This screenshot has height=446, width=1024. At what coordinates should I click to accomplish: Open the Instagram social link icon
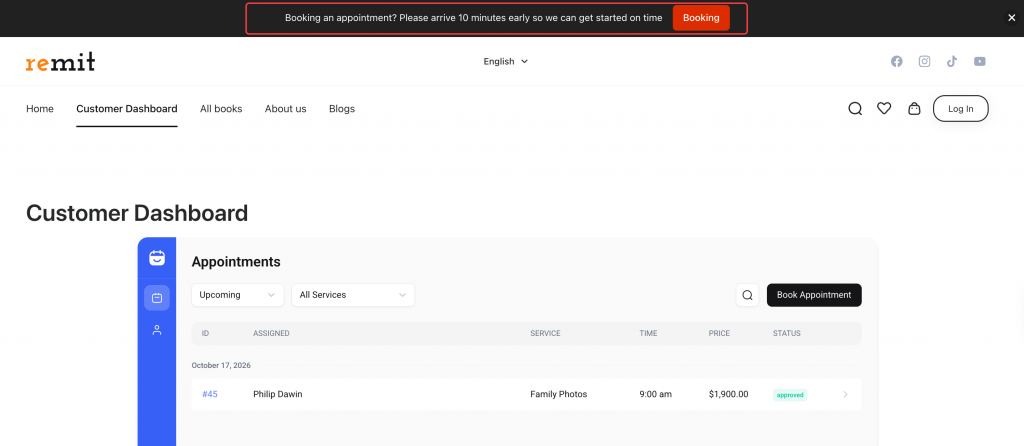pos(925,61)
